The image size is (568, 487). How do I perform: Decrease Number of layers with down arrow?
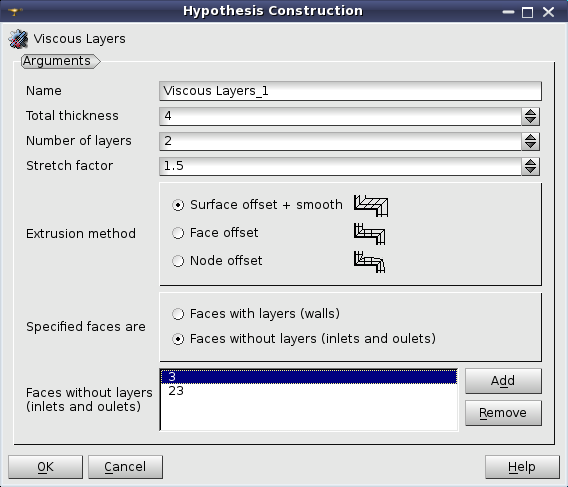530,145
